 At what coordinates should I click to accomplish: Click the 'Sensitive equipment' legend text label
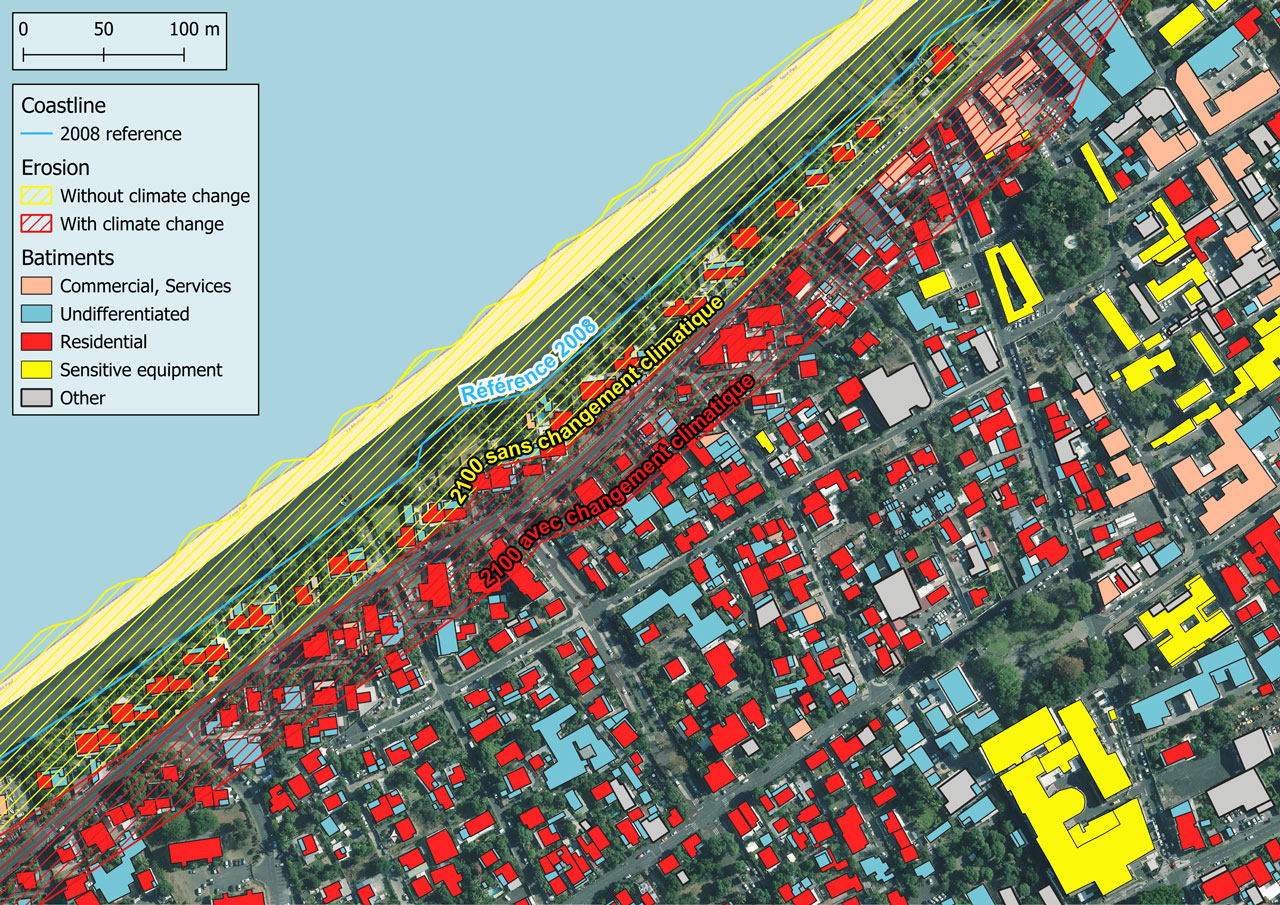point(141,370)
